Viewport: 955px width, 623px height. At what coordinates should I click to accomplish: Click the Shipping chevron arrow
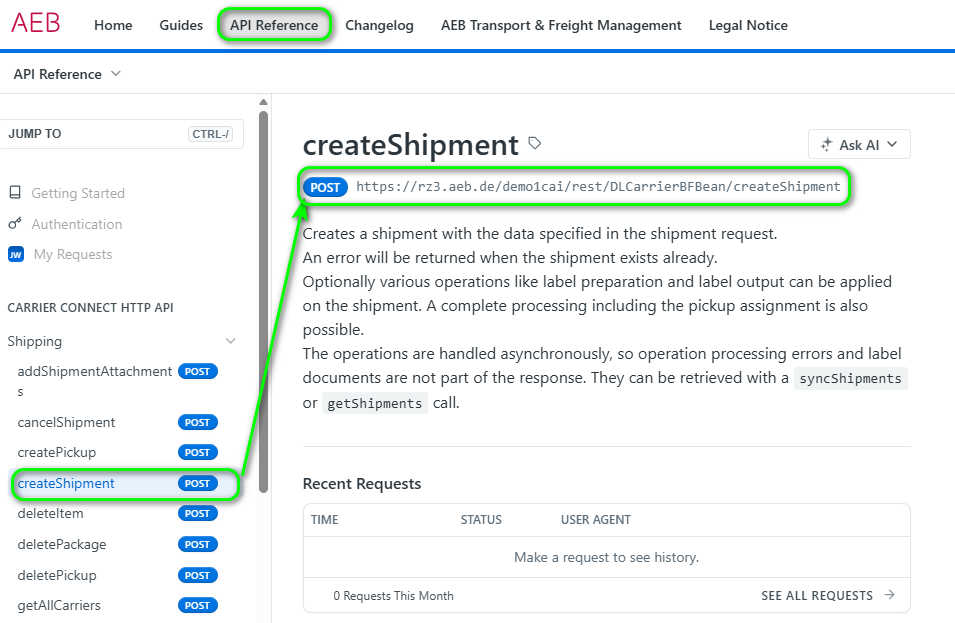coord(231,341)
